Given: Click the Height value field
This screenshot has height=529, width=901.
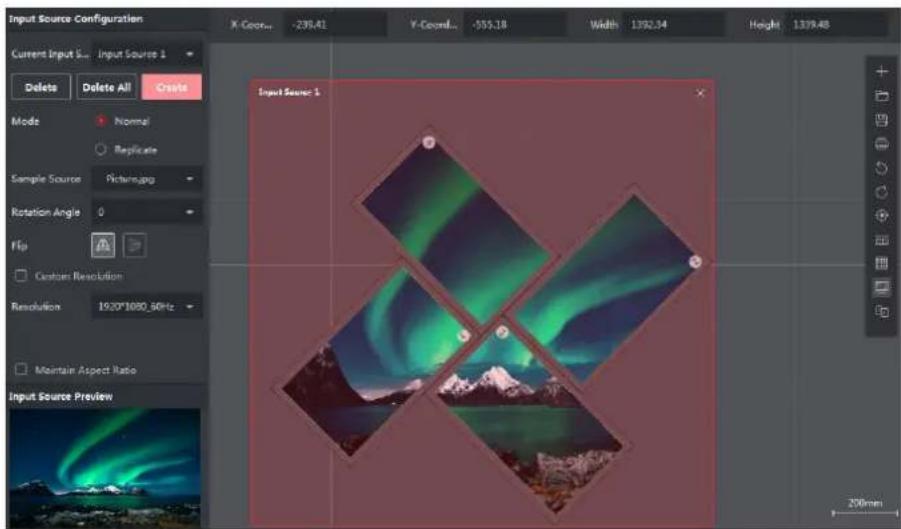Looking at the screenshot, I should pyautogui.click(x=837, y=25).
